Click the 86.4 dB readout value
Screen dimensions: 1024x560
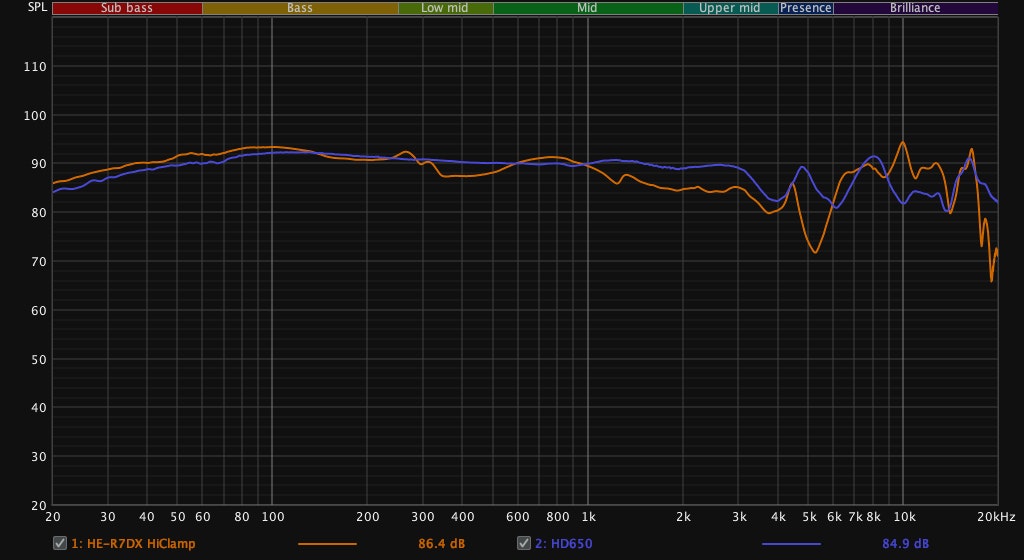441,544
